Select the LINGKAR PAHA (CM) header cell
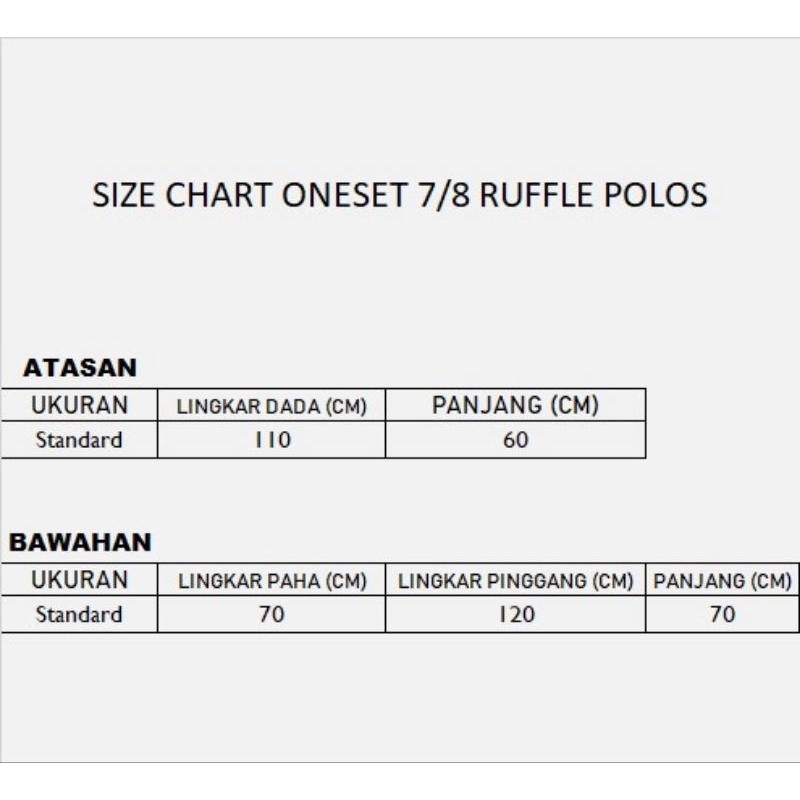This screenshot has width=800, height=800. pos(271,581)
